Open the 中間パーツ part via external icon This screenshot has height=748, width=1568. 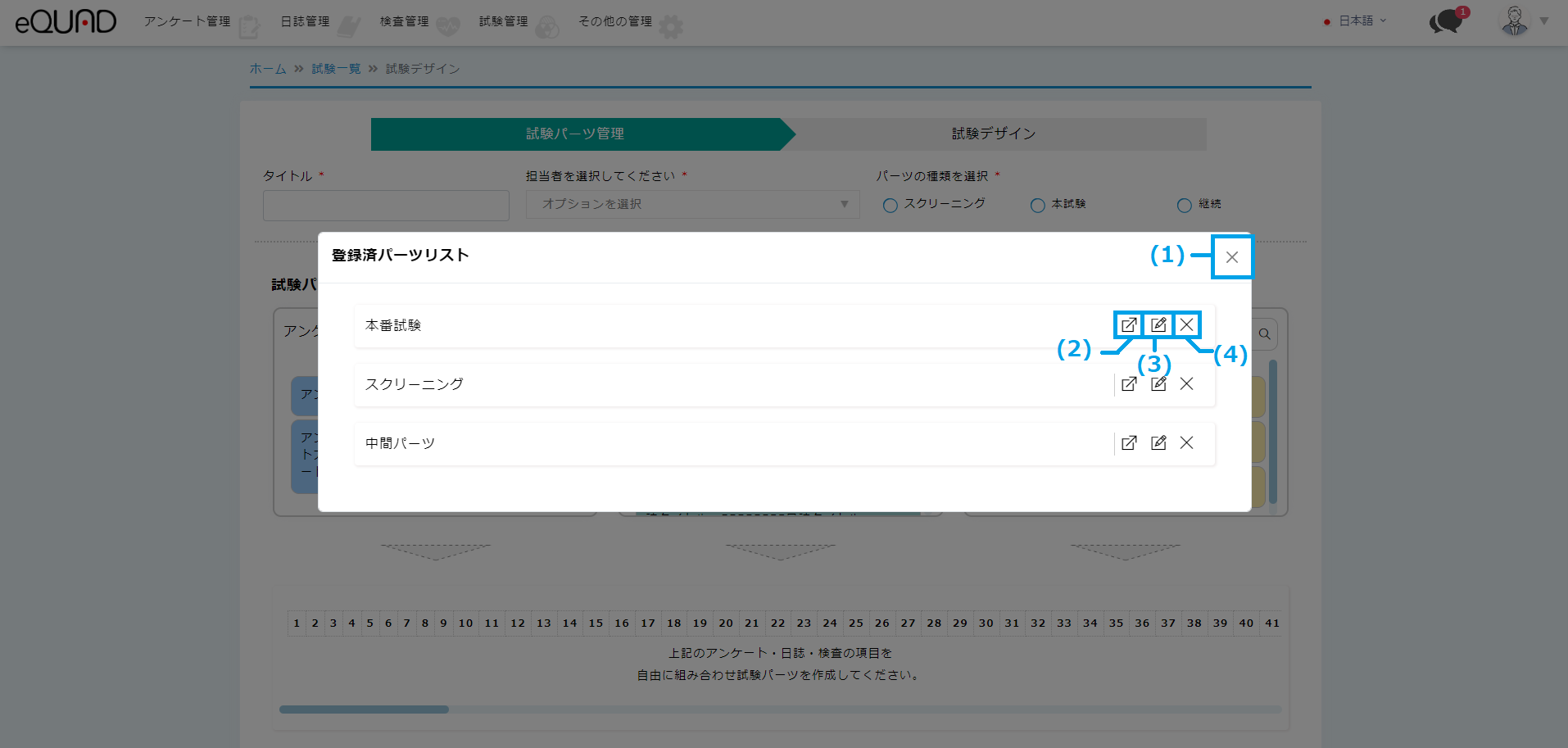click(1129, 443)
